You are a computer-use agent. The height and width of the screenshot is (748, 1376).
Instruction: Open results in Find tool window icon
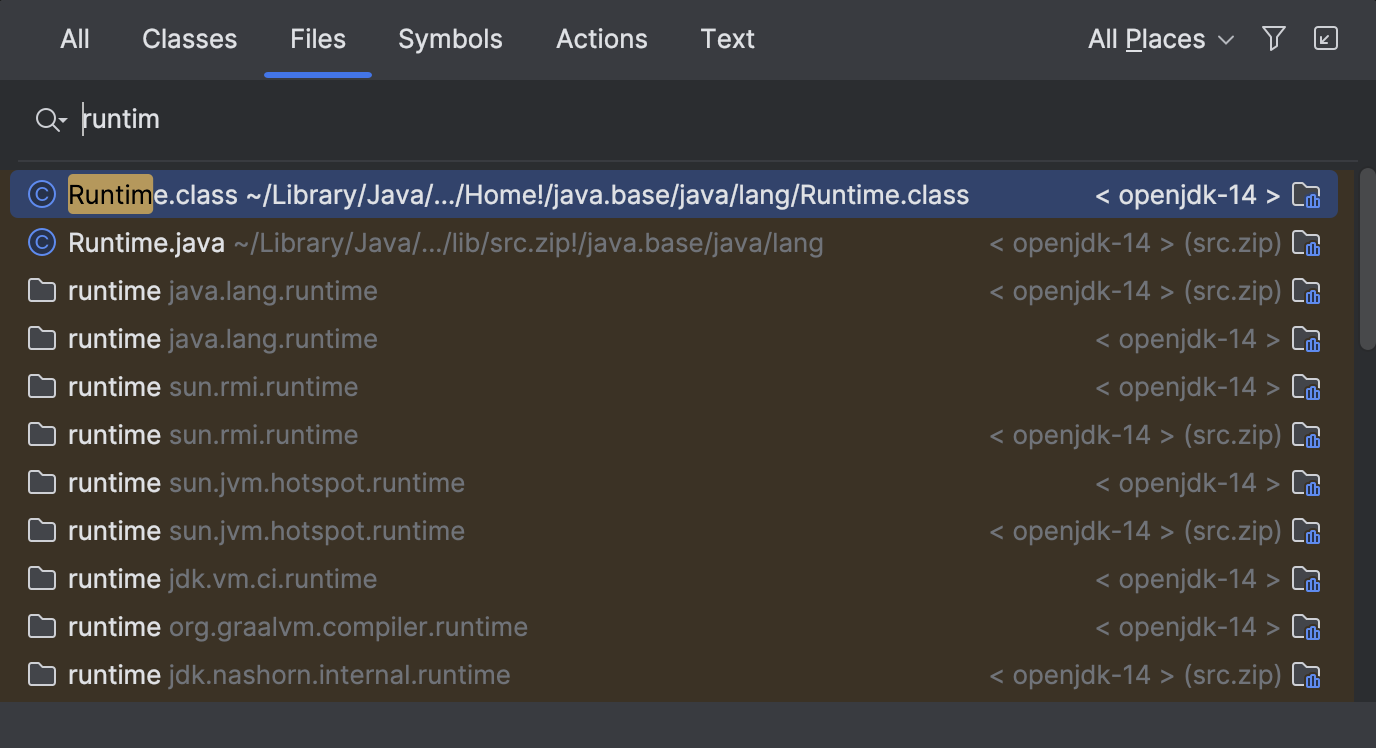[1325, 38]
